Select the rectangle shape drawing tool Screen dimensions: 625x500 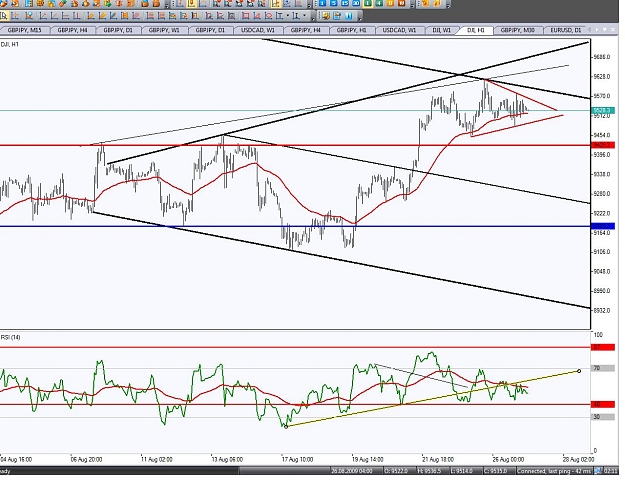(246, 16)
